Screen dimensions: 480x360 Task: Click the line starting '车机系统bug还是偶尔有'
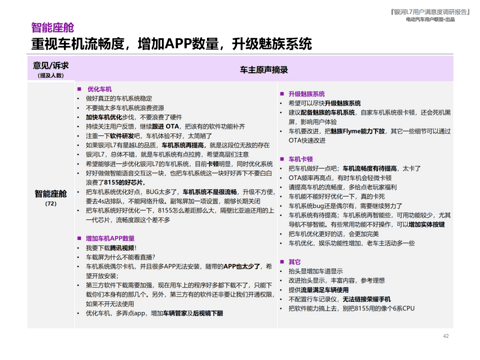(346, 206)
